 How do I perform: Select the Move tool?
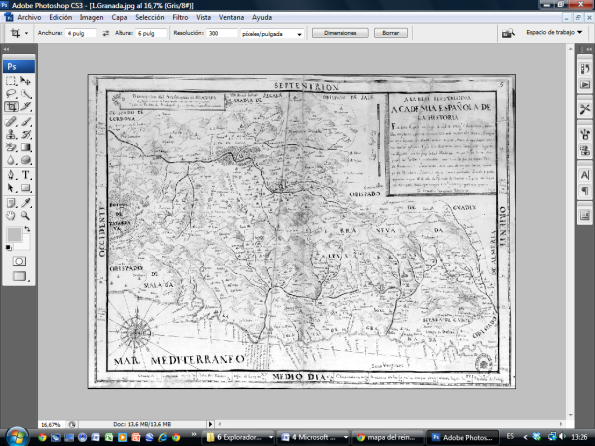coord(25,80)
